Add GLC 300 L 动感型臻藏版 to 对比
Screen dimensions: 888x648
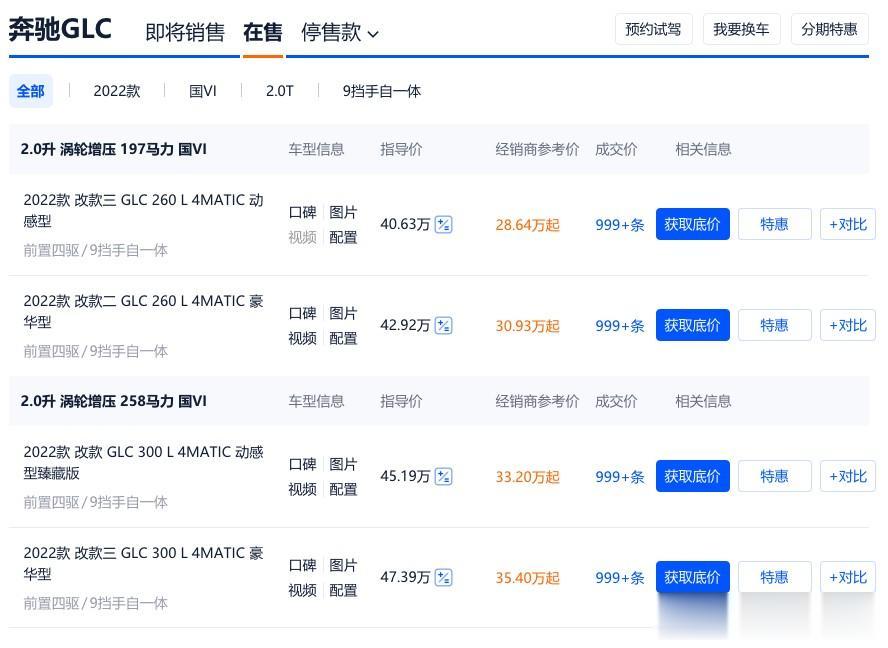pos(848,476)
